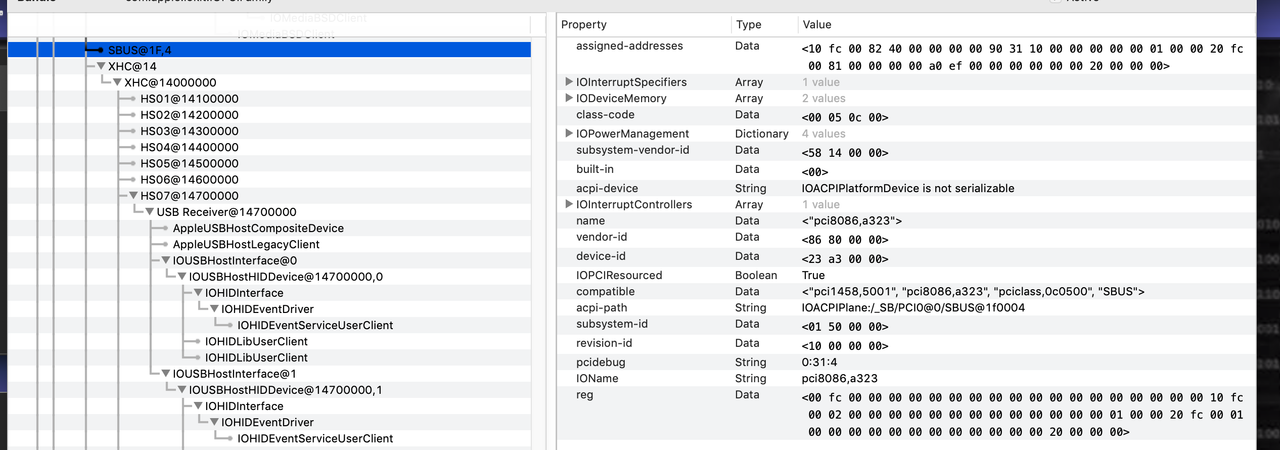Select AppleUSBHostLegacyClient in the tree

(246, 244)
